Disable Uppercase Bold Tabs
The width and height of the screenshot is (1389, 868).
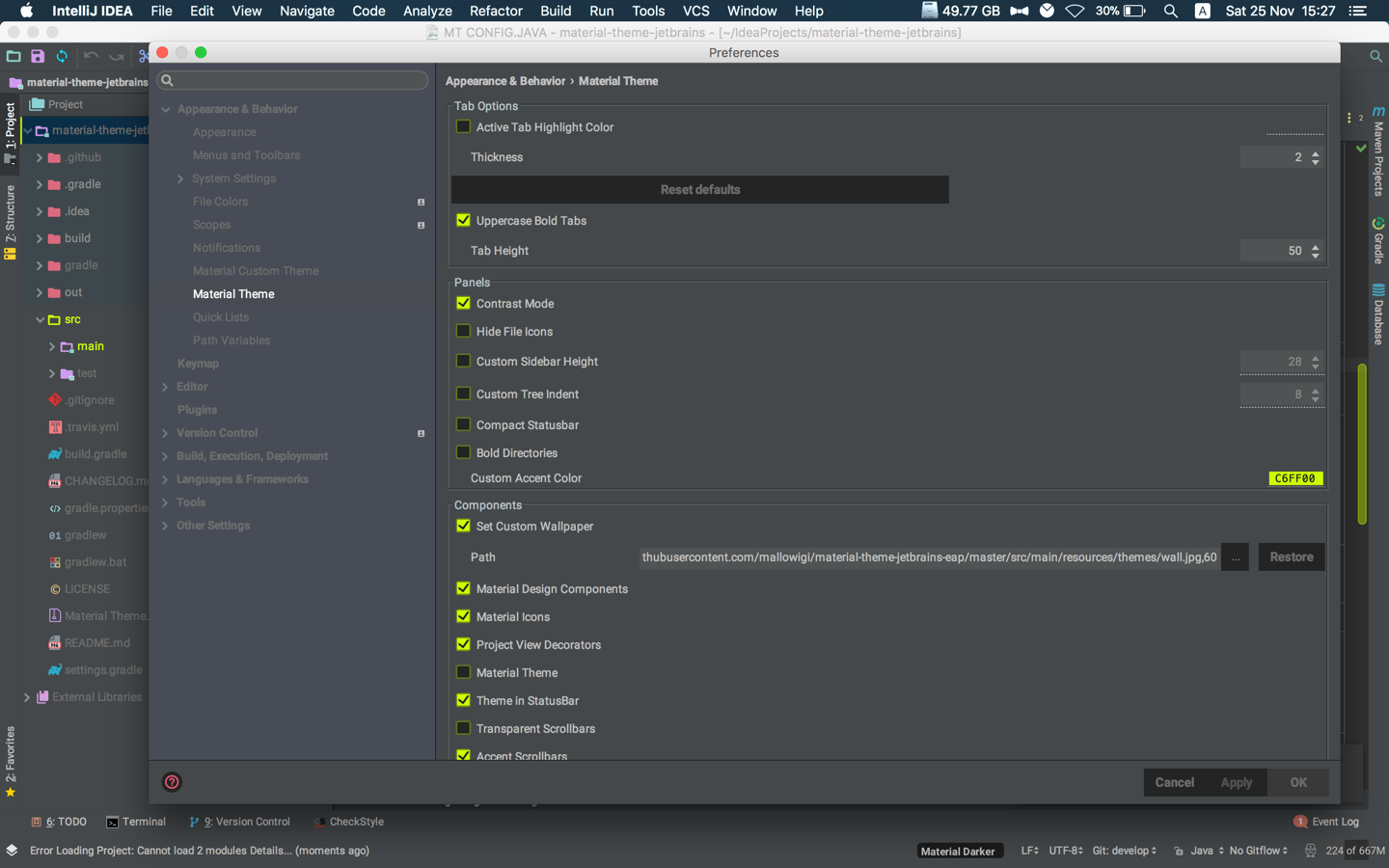pyautogui.click(x=463, y=220)
